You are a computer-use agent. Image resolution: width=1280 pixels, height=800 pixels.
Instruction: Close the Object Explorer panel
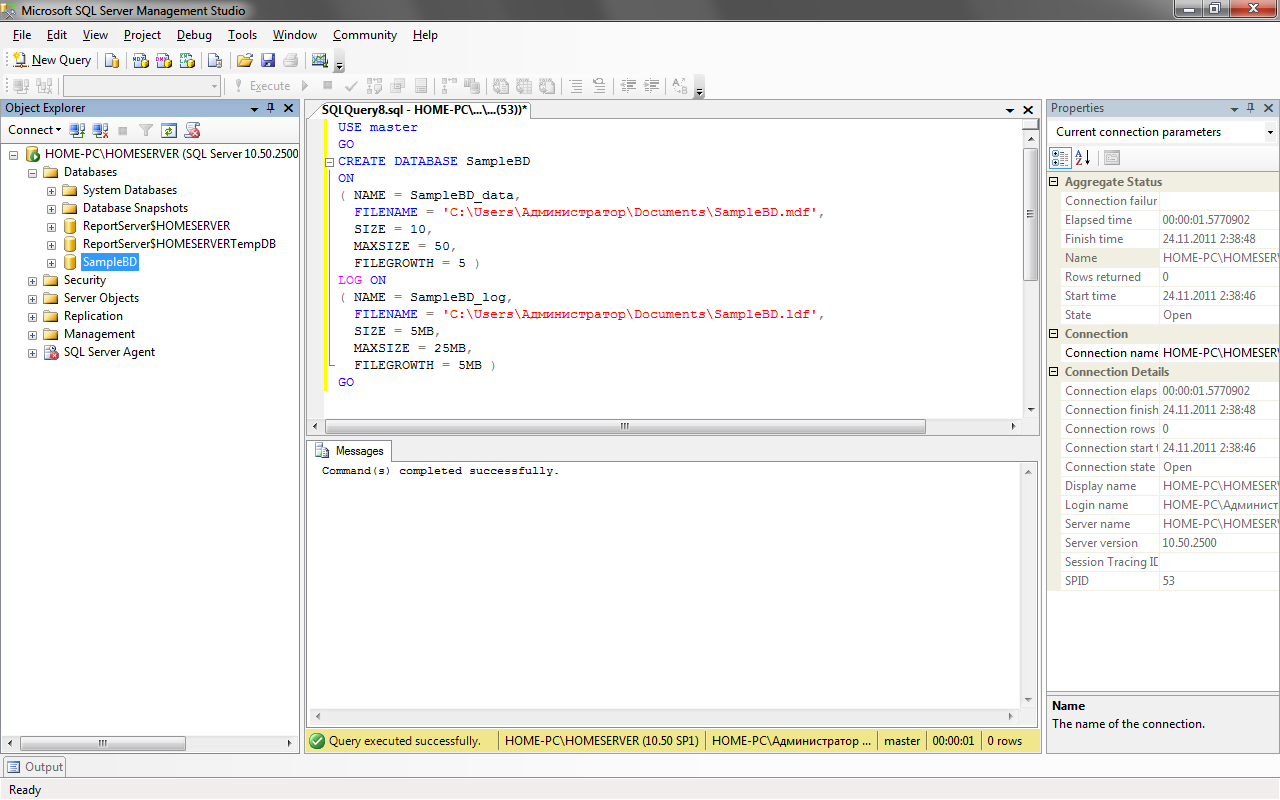pos(289,108)
